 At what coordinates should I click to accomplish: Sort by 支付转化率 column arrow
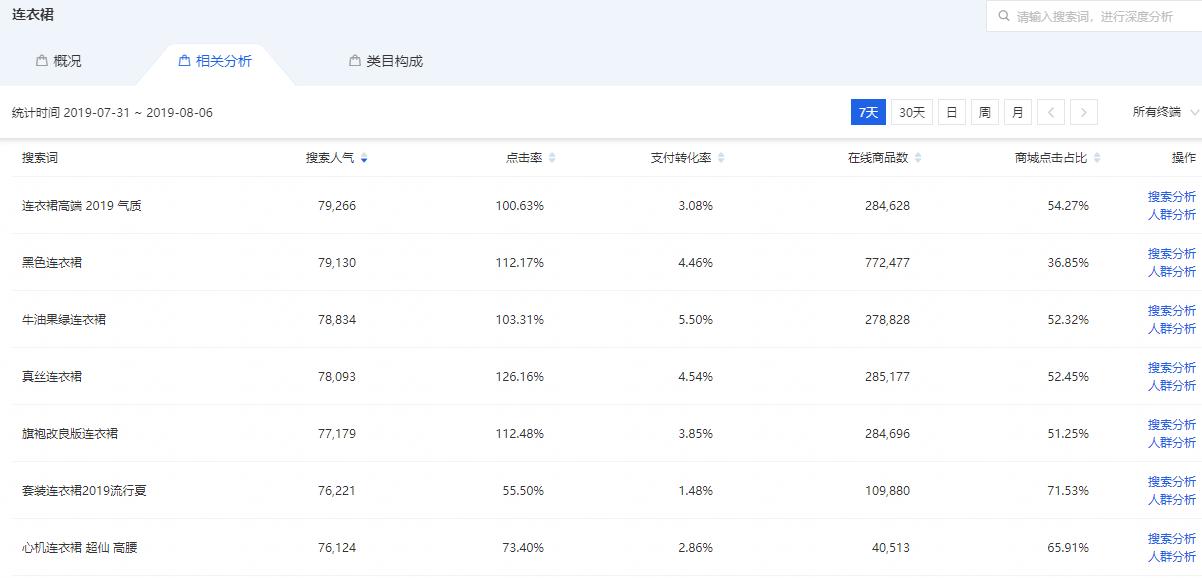[721, 158]
